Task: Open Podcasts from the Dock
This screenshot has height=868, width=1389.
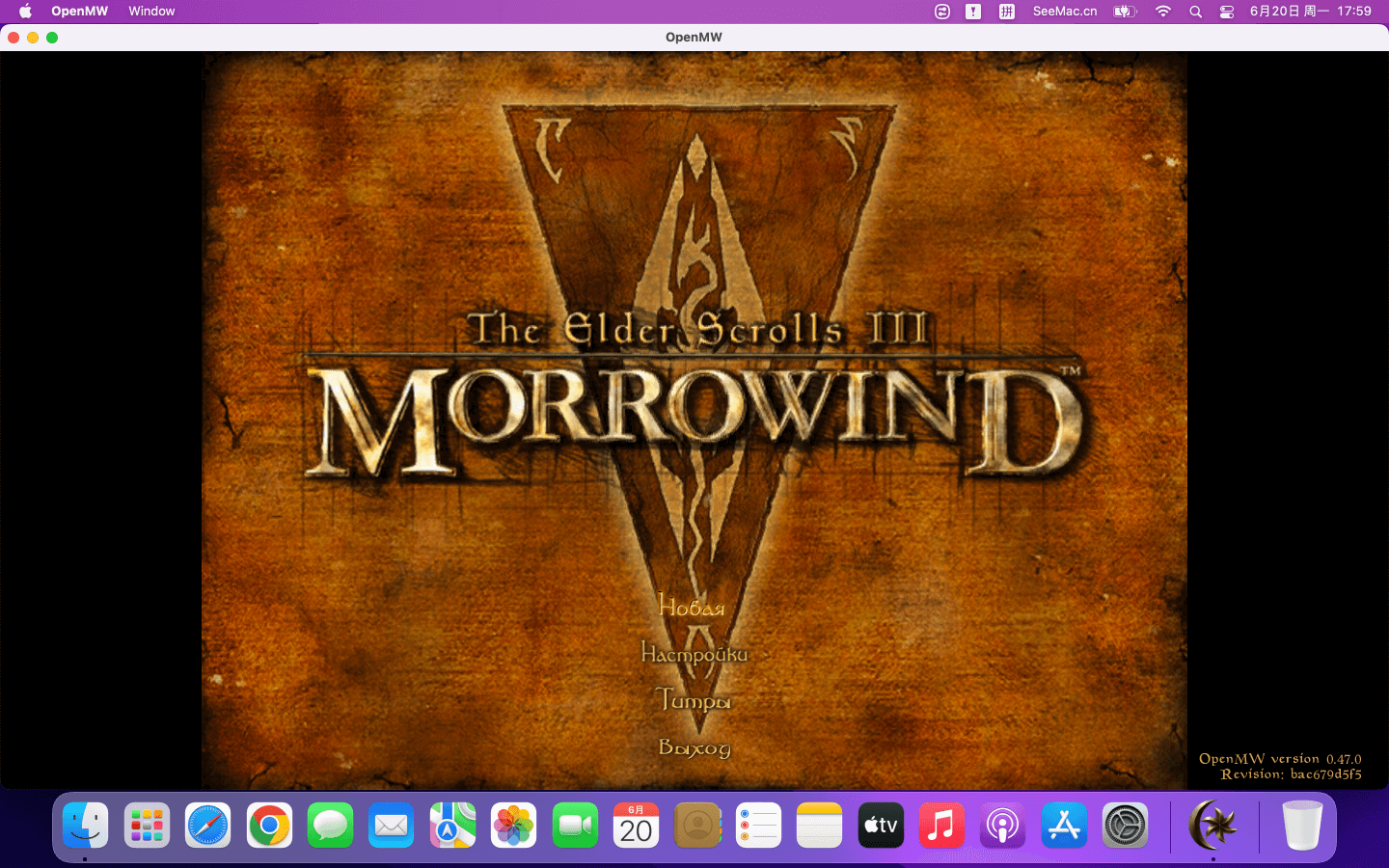Action: pos(1003,826)
